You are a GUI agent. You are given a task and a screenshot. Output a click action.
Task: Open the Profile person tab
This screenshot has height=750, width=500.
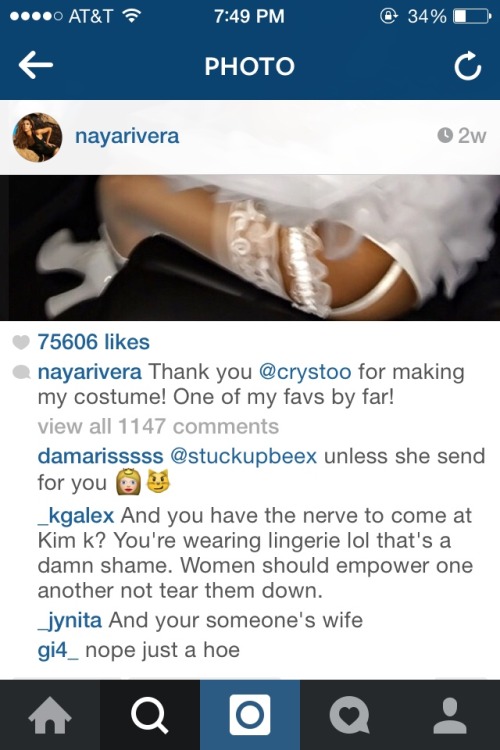tap(450, 715)
